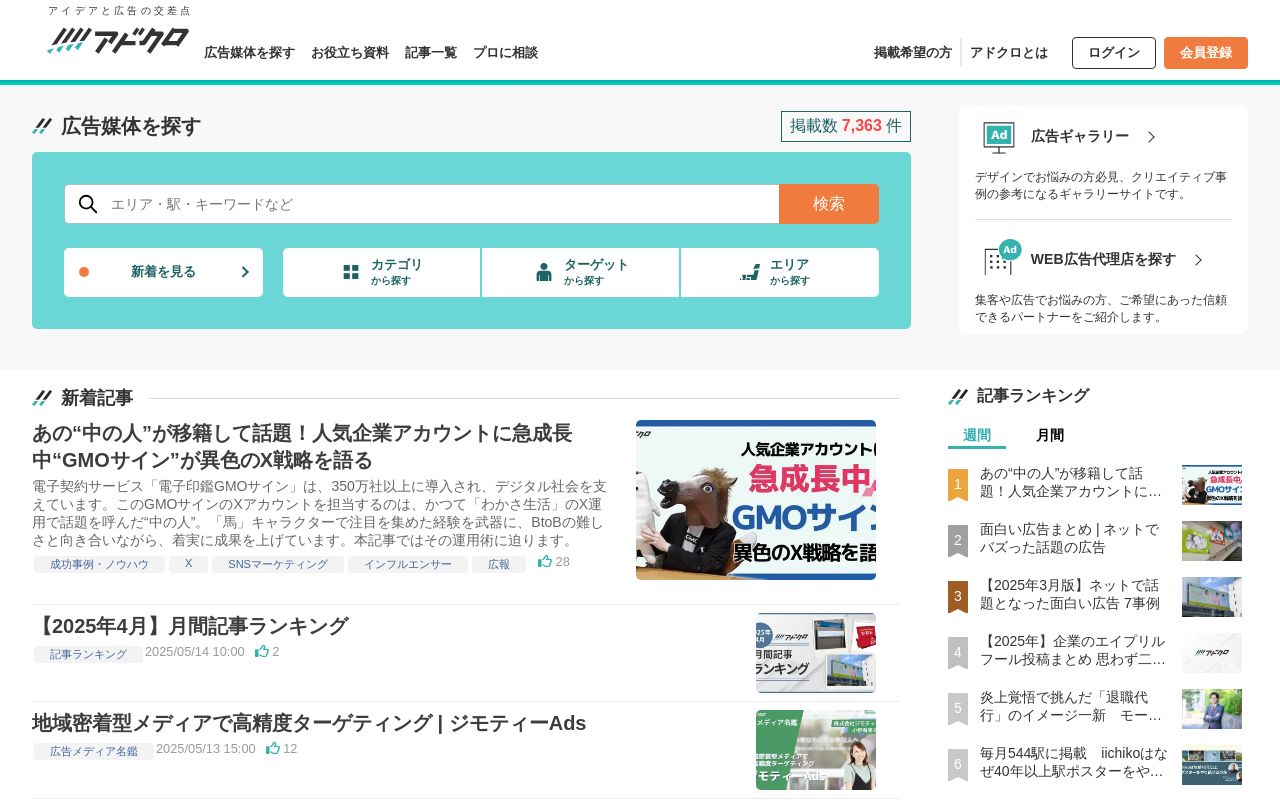
Task: Click the keyword search input field
Action: [x=440, y=204]
